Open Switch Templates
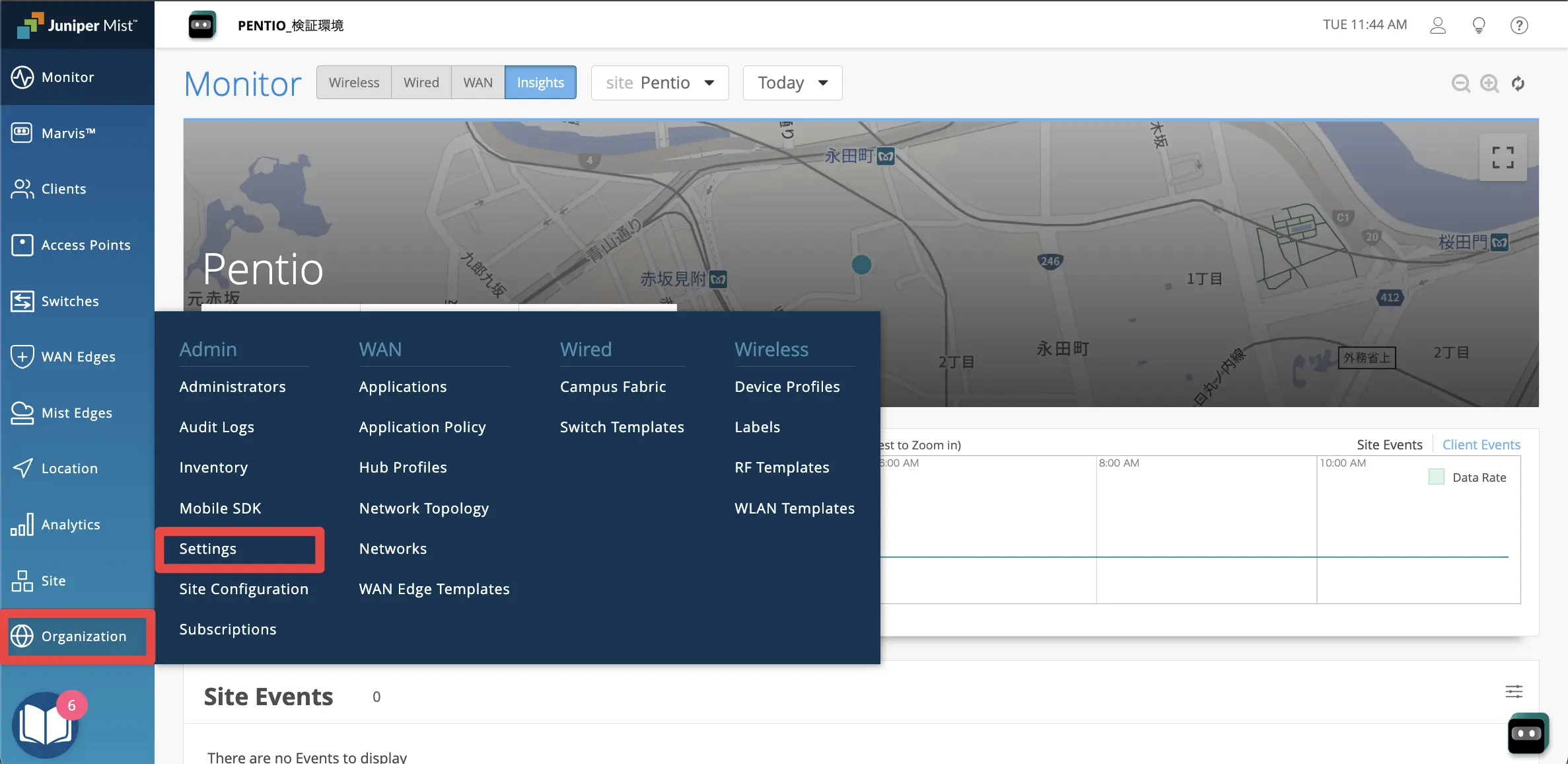The height and width of the screenshot is (764, 1568). (x=622, y=427)
